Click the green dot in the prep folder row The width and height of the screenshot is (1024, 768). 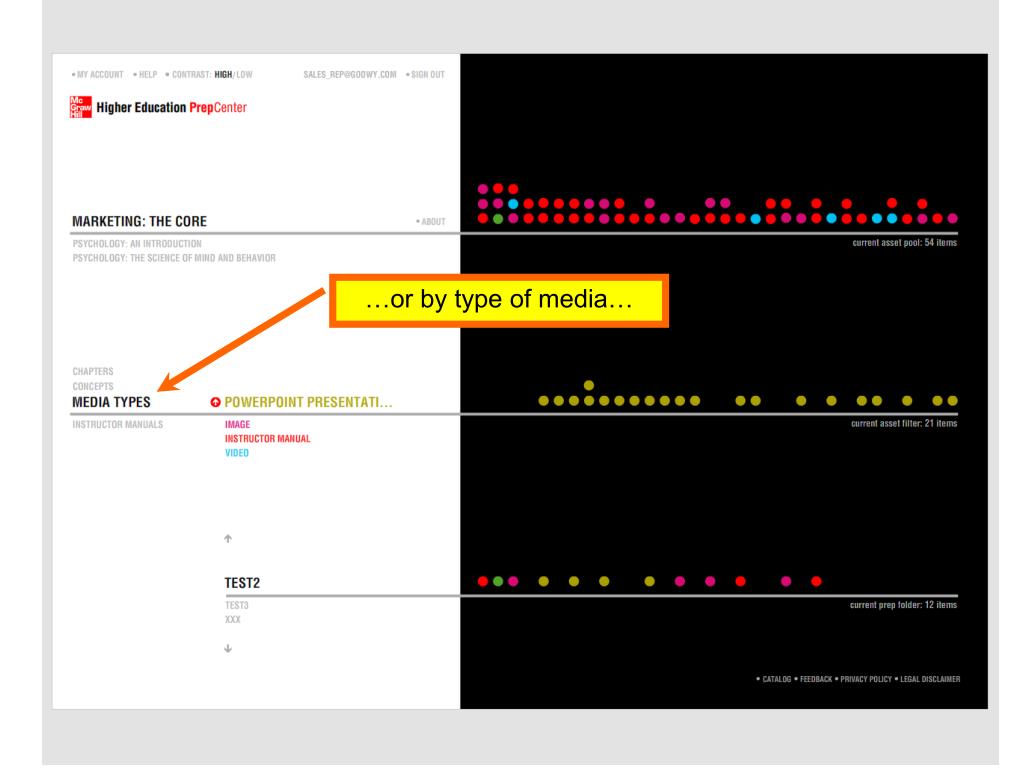(498, 581)
